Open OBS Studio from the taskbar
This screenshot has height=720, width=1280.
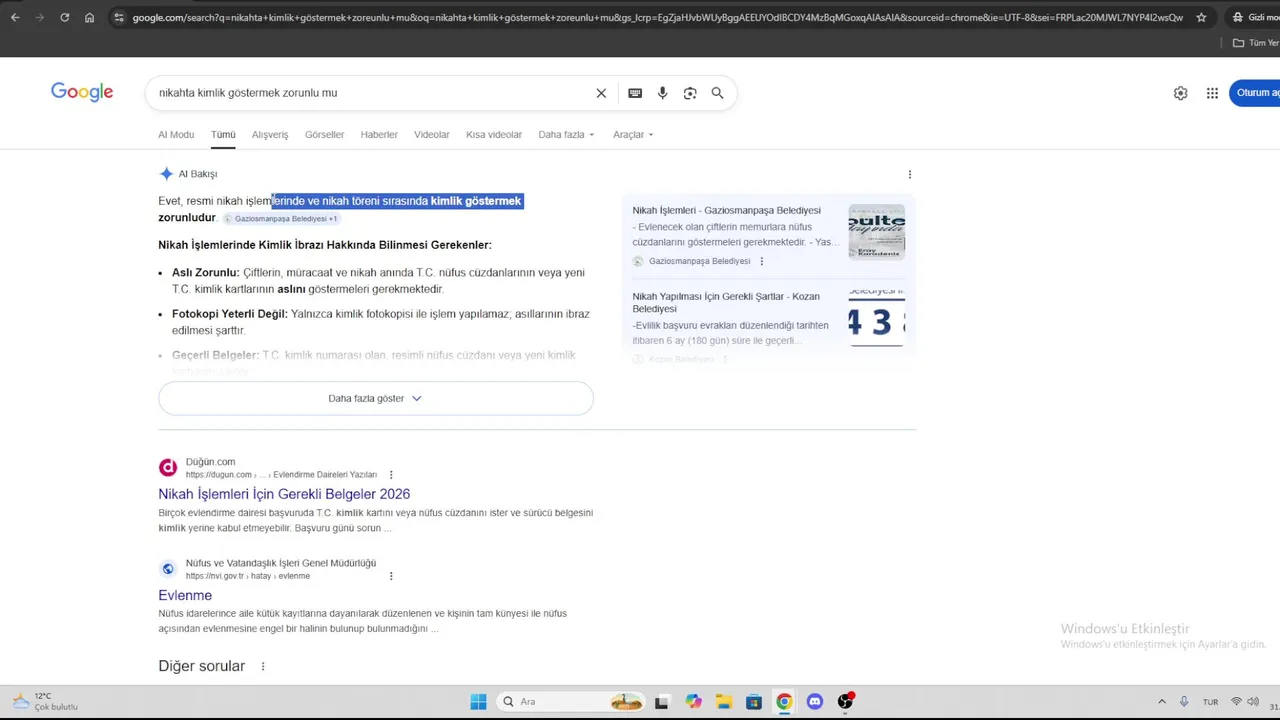(846, 702)
